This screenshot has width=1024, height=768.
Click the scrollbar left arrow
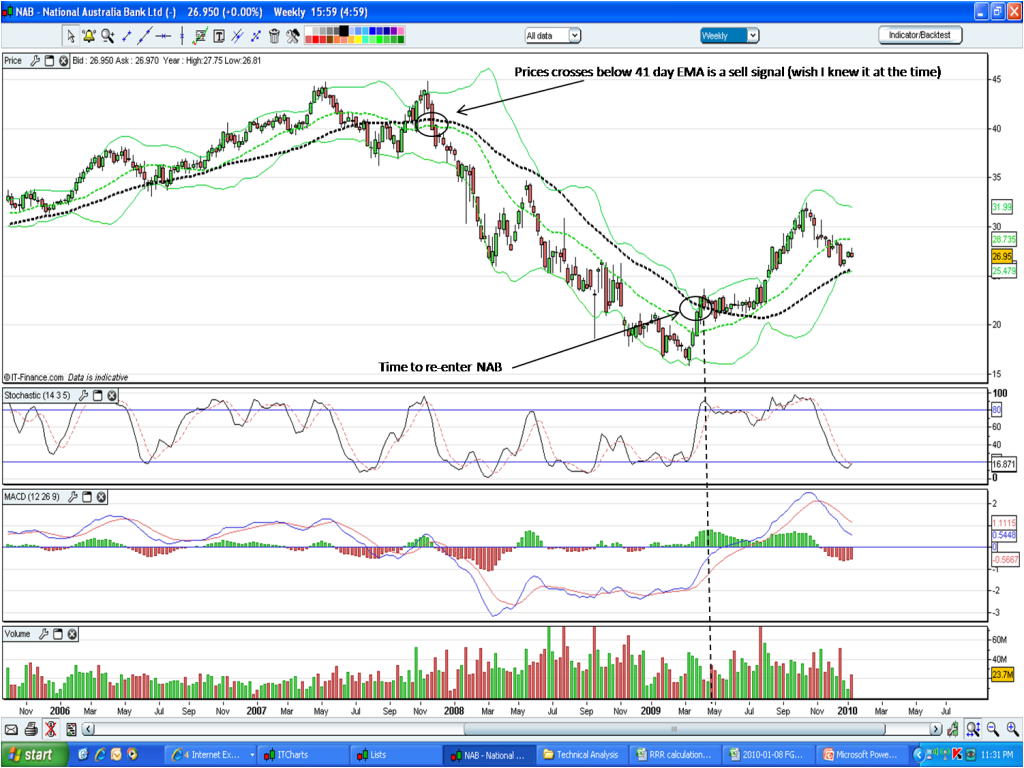[89, 729]
